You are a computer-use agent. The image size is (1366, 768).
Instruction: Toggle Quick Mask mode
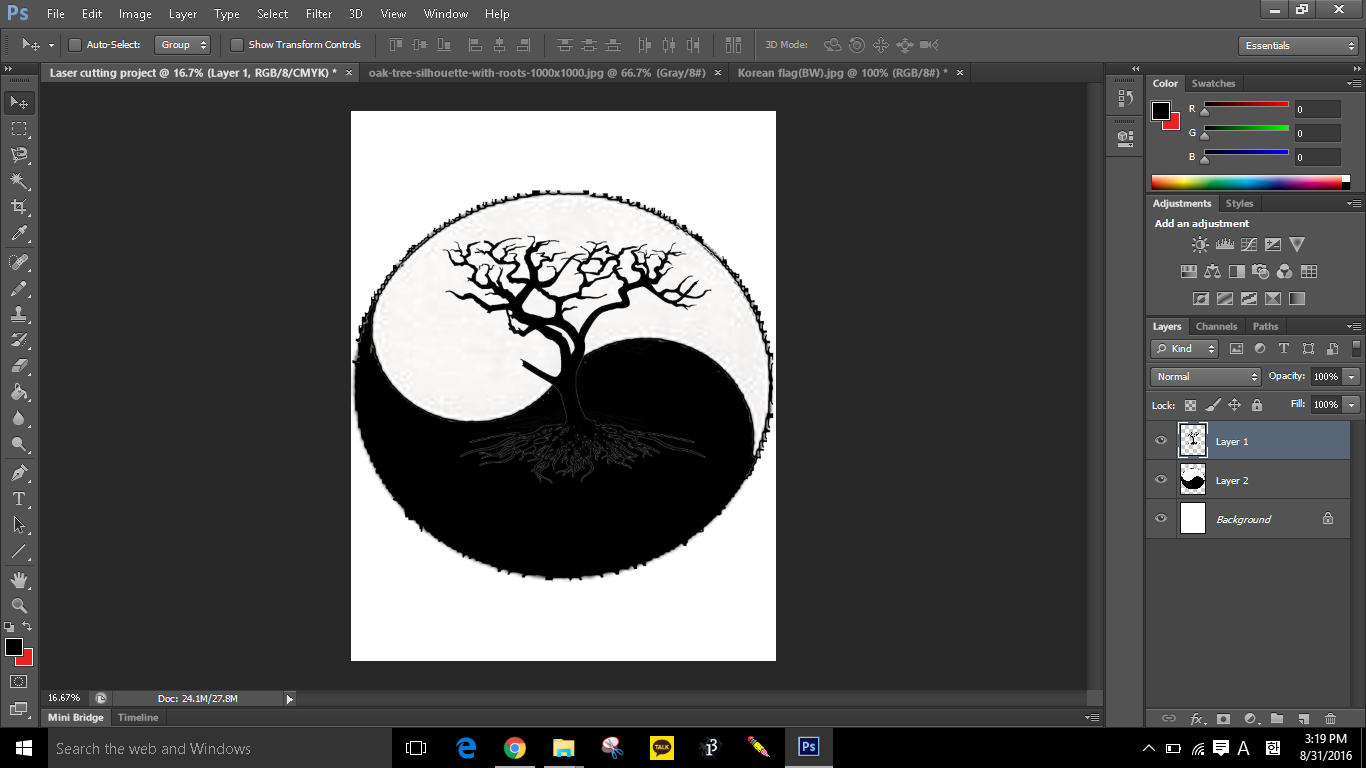click(19, 681)
